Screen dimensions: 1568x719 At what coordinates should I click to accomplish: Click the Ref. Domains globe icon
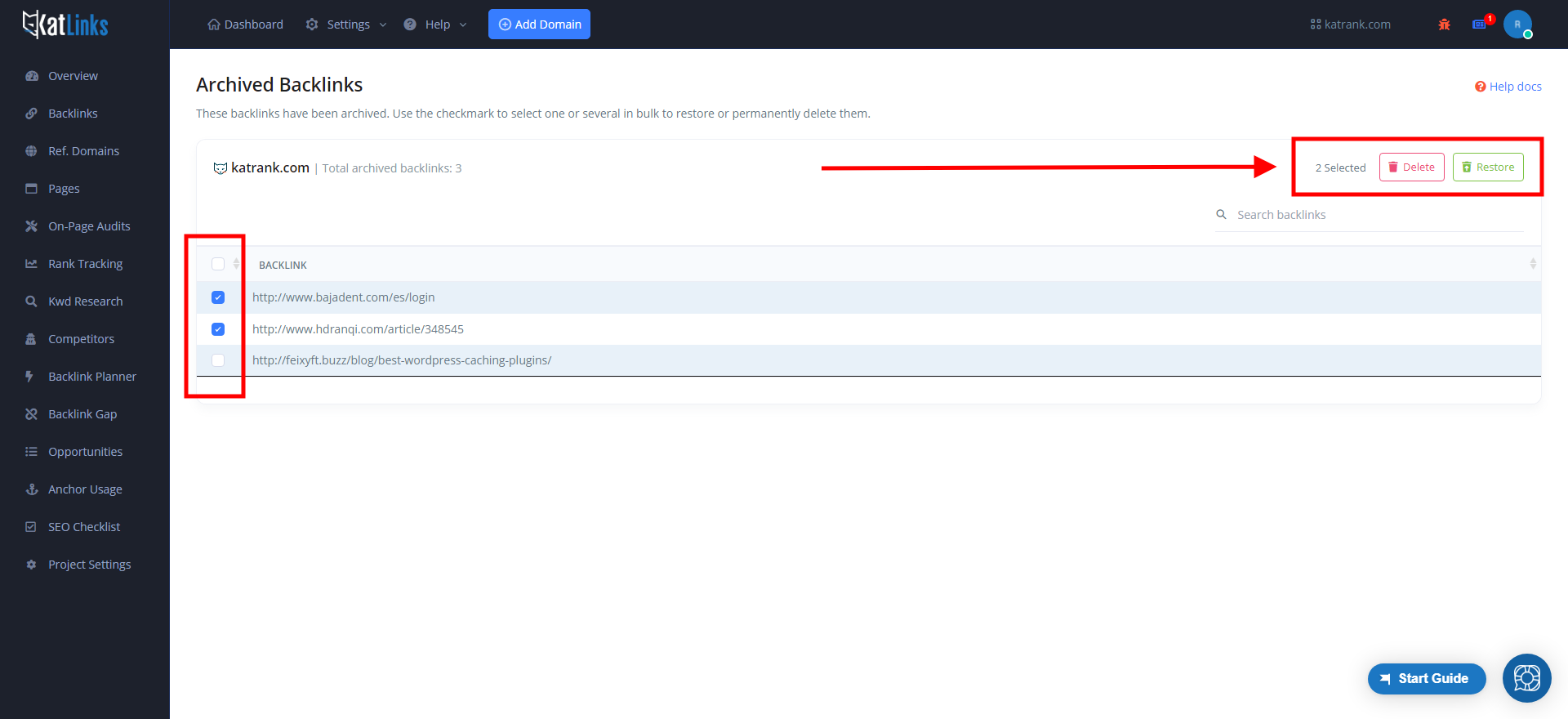32,151
